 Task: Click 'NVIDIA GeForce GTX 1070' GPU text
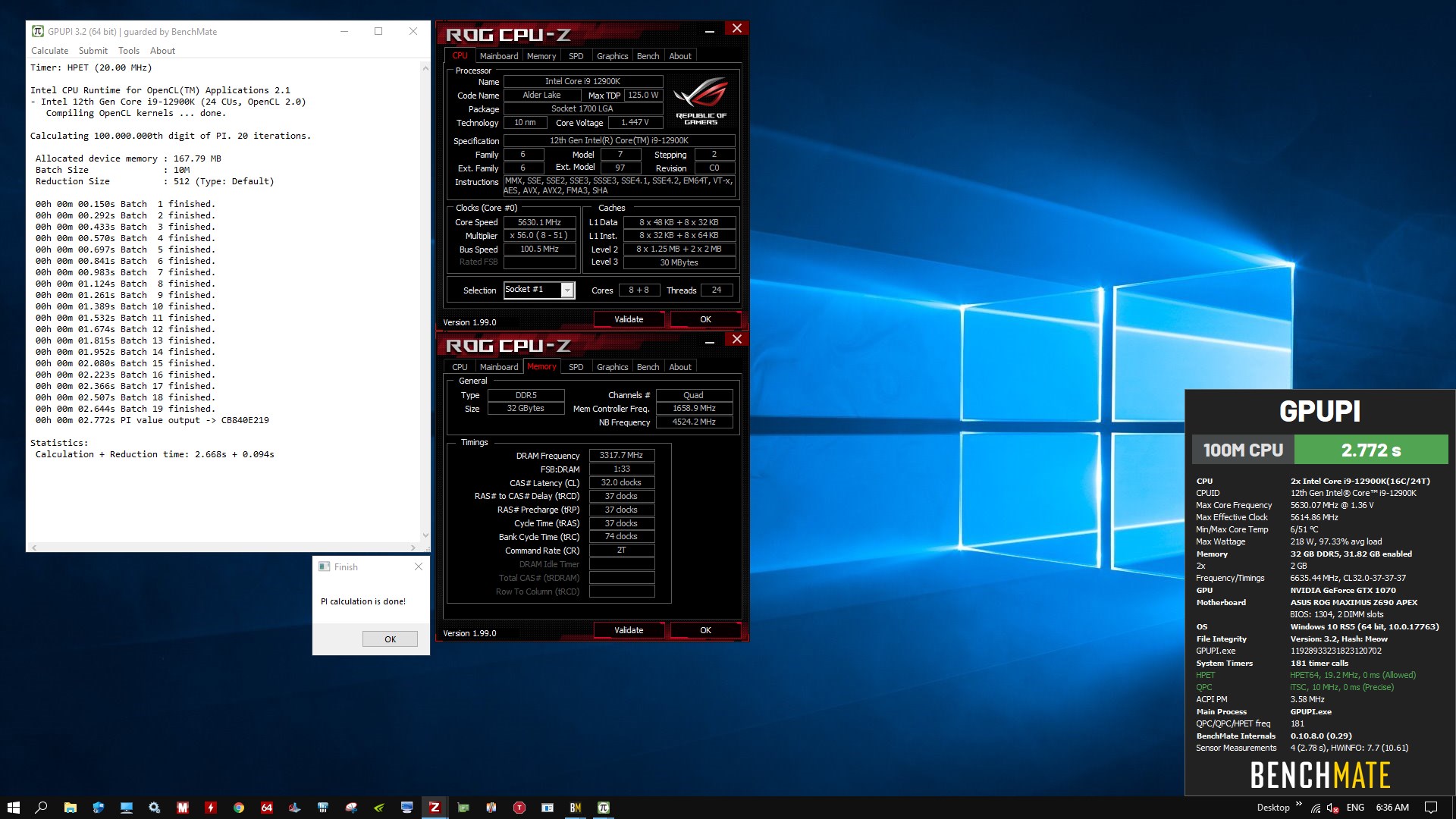[x=1343, y=590]
